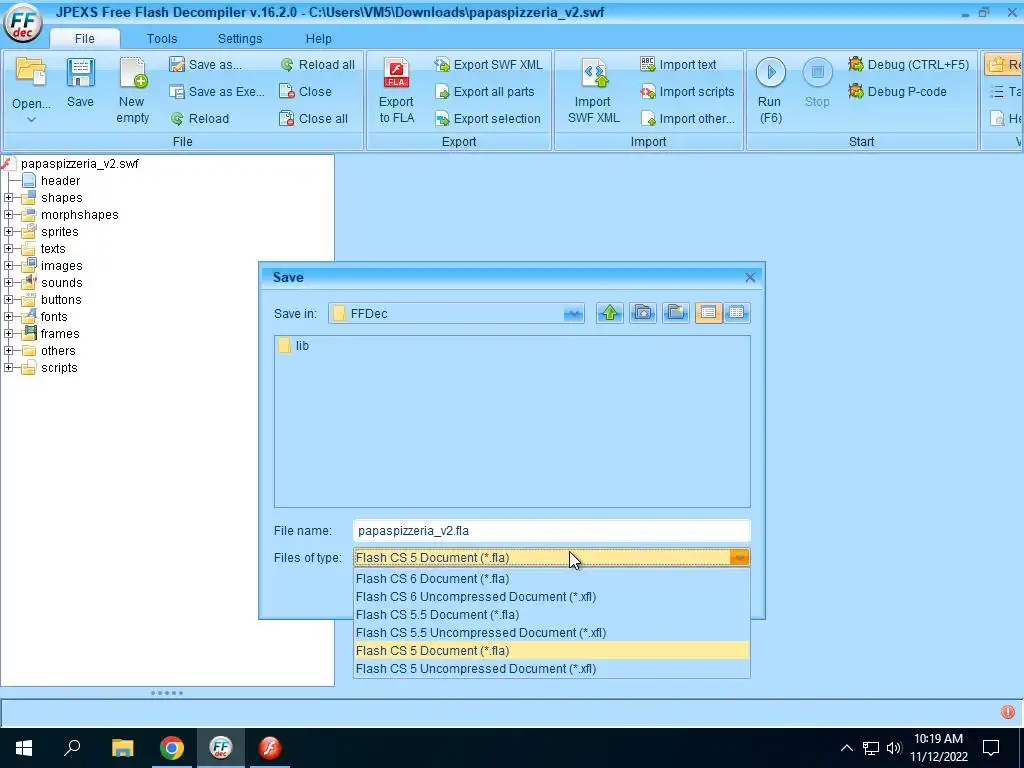Switch to the File ribbon tab

tap(84, 39)
